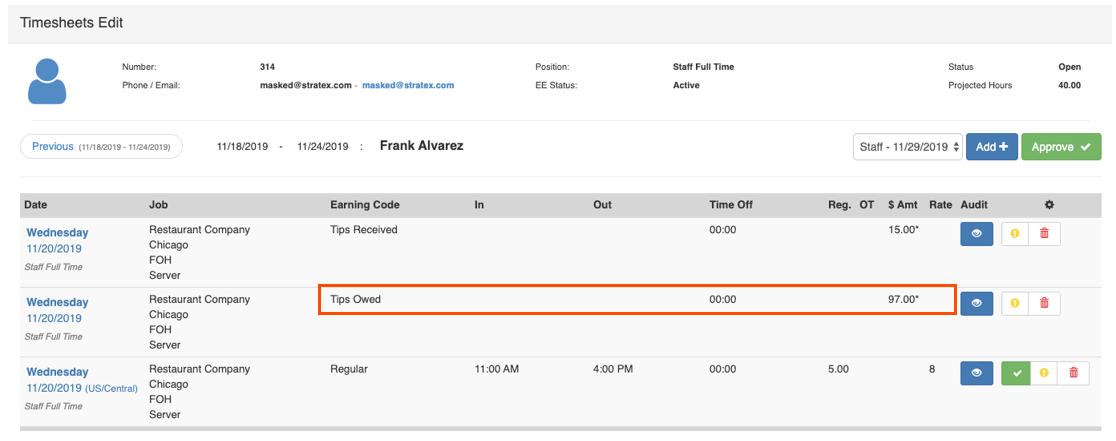This screenshot has height=441, width=1116.
Task: Click yellow warning icon on Tips Received row
Action: coord(1016,233)
